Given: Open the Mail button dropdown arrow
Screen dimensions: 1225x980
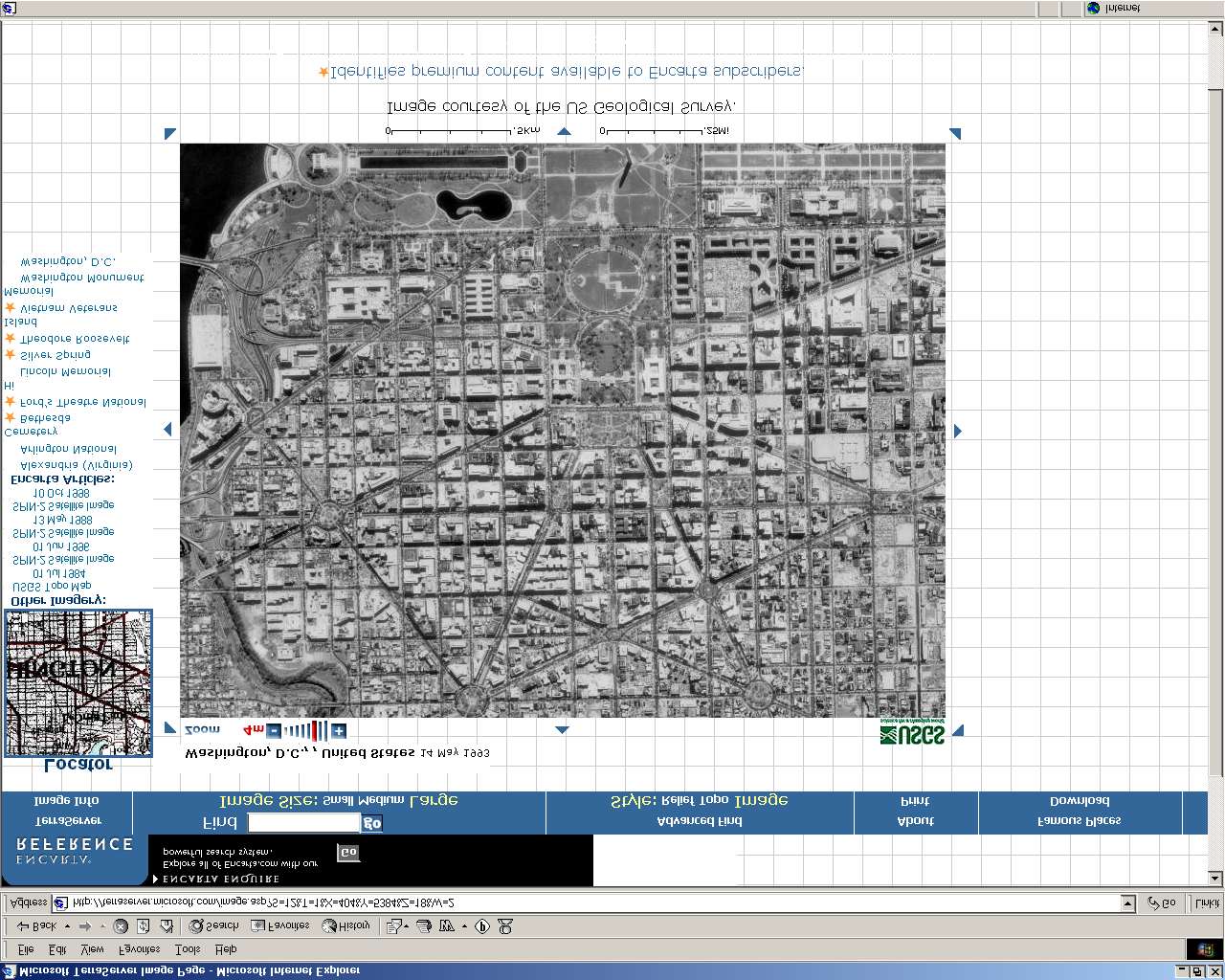Looking at the screenshot, I should tap(407, 926).
